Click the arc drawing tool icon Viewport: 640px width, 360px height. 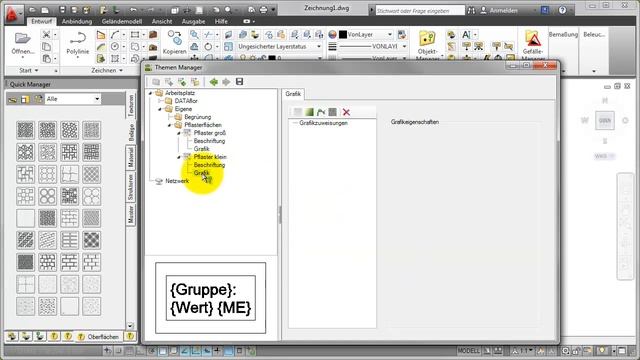[115, 35]
